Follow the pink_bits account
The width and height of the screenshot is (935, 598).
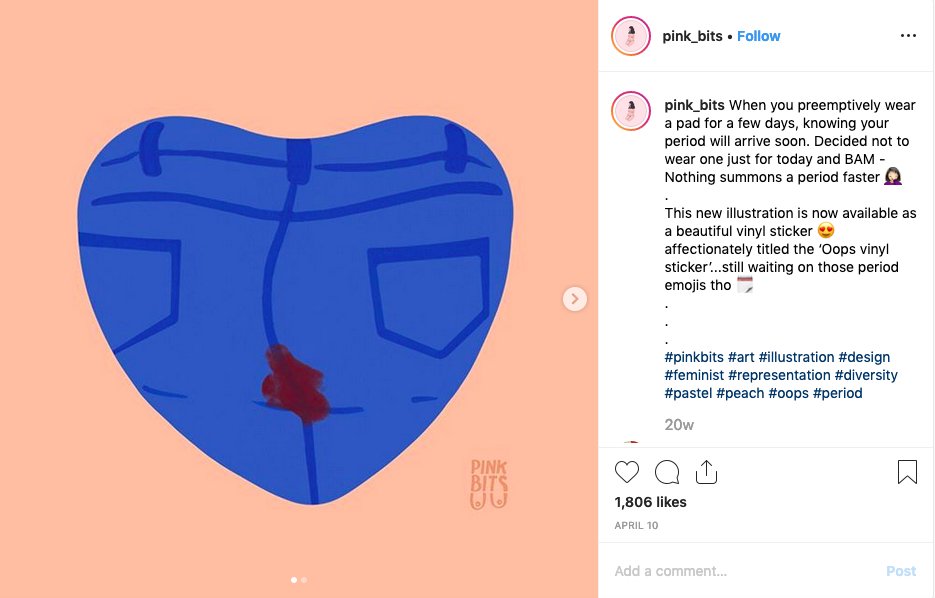coord(758,36)
